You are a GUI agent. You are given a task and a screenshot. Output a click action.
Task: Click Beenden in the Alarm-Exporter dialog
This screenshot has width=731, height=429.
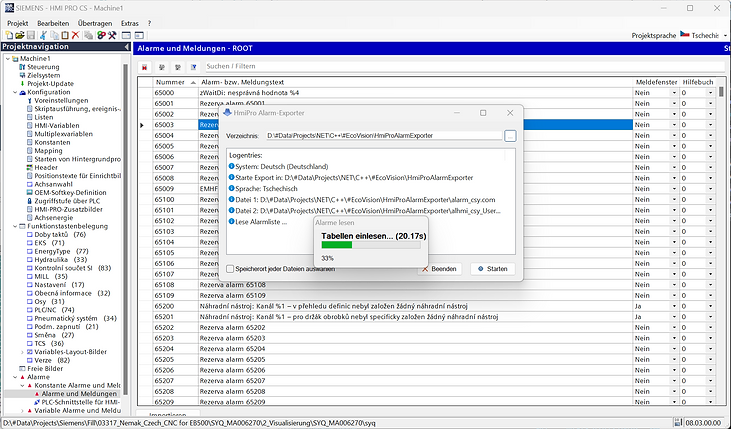pyautogui.click(x=439, y=269)
